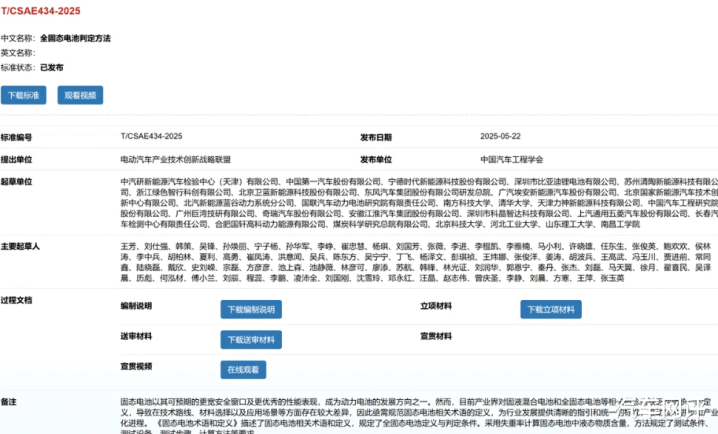The height and width of the screenshot is (434, 718).
Task: Click the 下载标准 button
Action: [x=24, y=96]
